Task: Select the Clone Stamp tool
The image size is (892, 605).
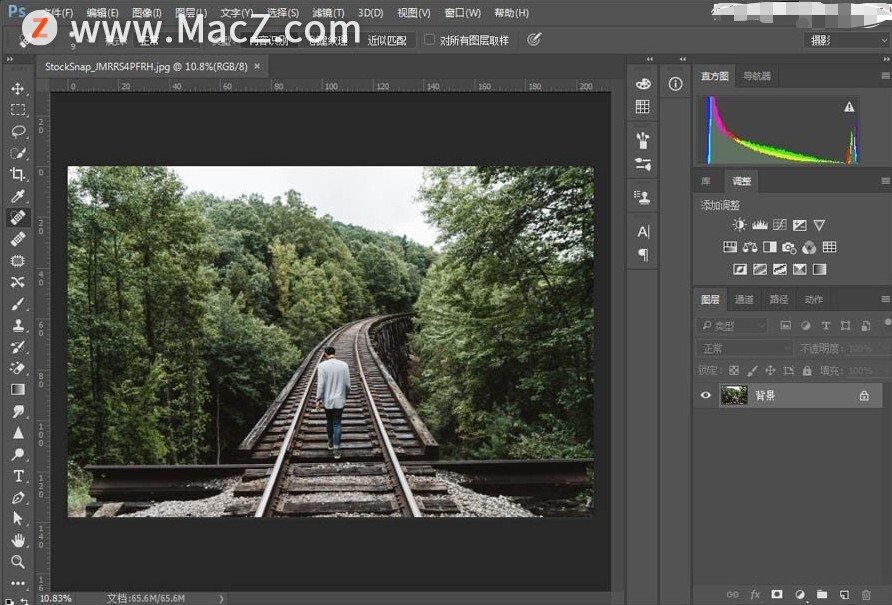Action: (x=18, y=325)
